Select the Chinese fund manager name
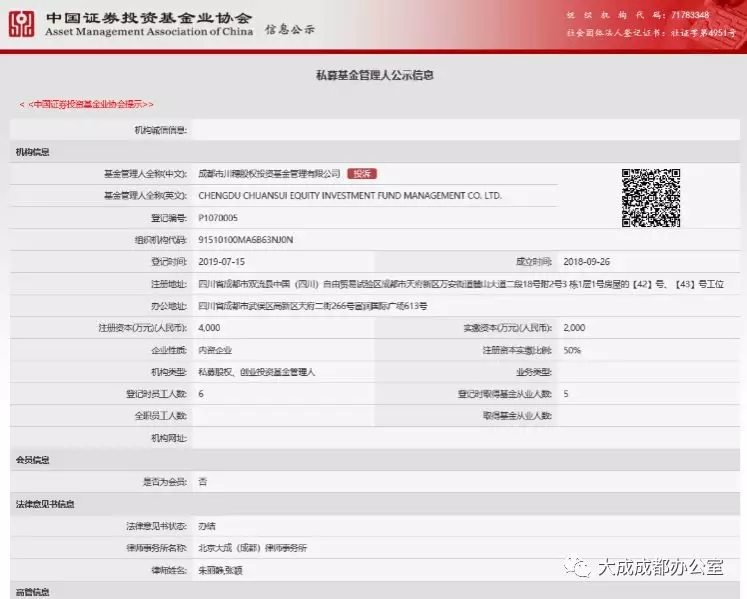The height and width of the screenshot is (599, 747). click(x=269, y=173)
